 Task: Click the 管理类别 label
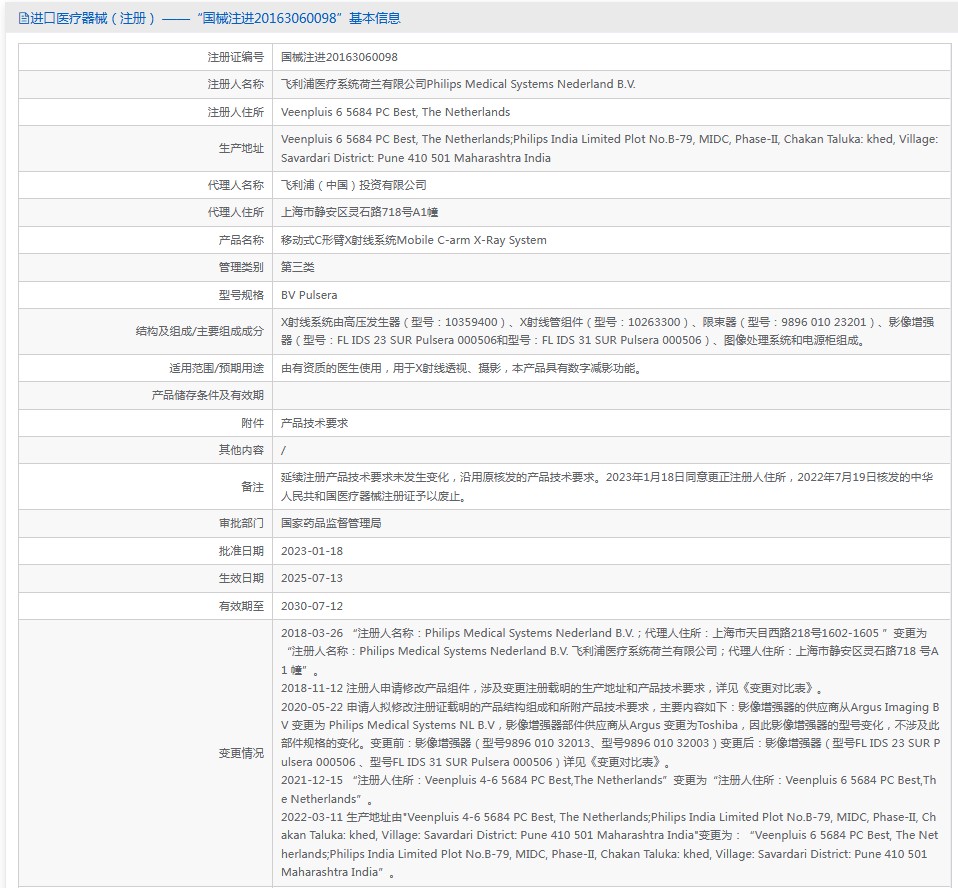pos(241,267)
